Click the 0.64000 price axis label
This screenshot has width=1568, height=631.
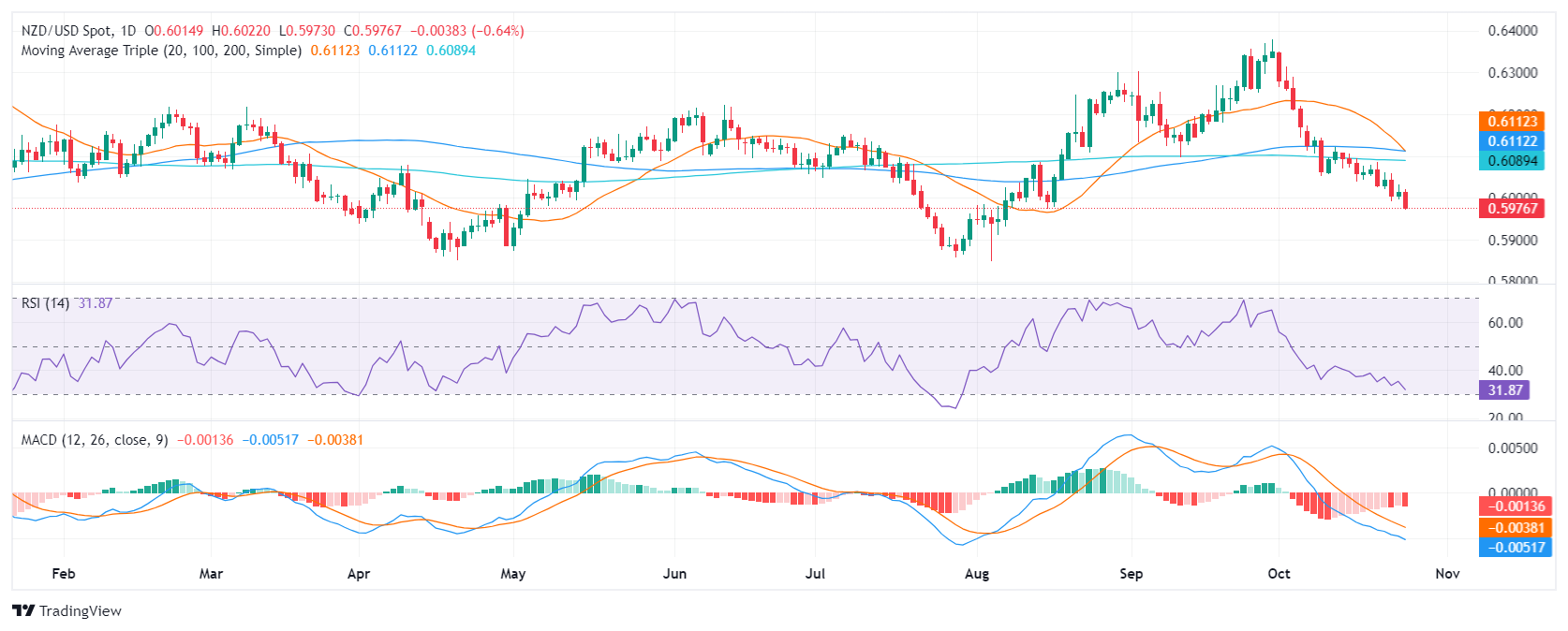pyautogui.click(x=1513, y=31)
